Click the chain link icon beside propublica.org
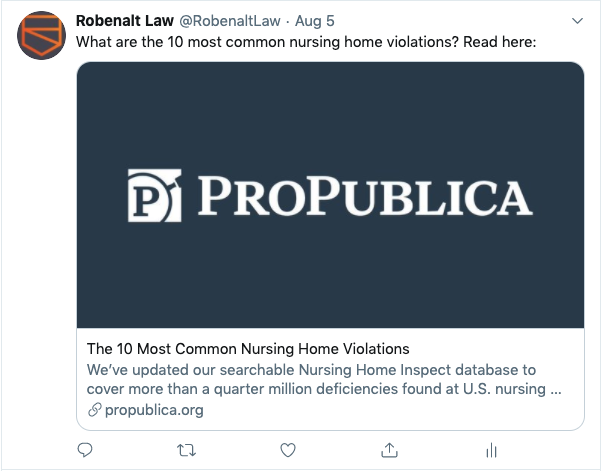 point(94,410)
